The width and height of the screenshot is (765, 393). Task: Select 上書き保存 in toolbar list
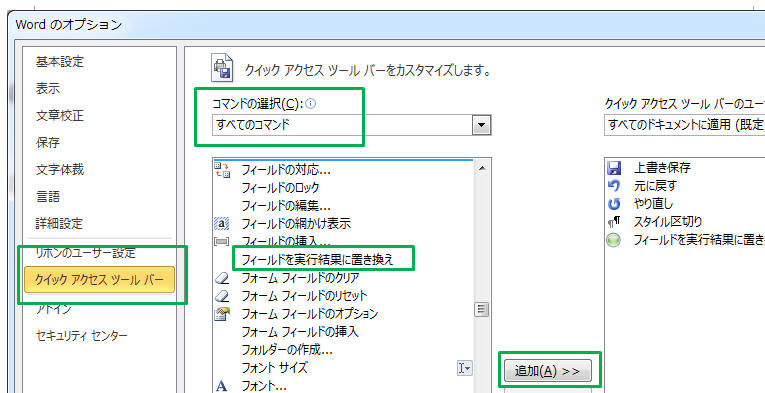(662, 168)
